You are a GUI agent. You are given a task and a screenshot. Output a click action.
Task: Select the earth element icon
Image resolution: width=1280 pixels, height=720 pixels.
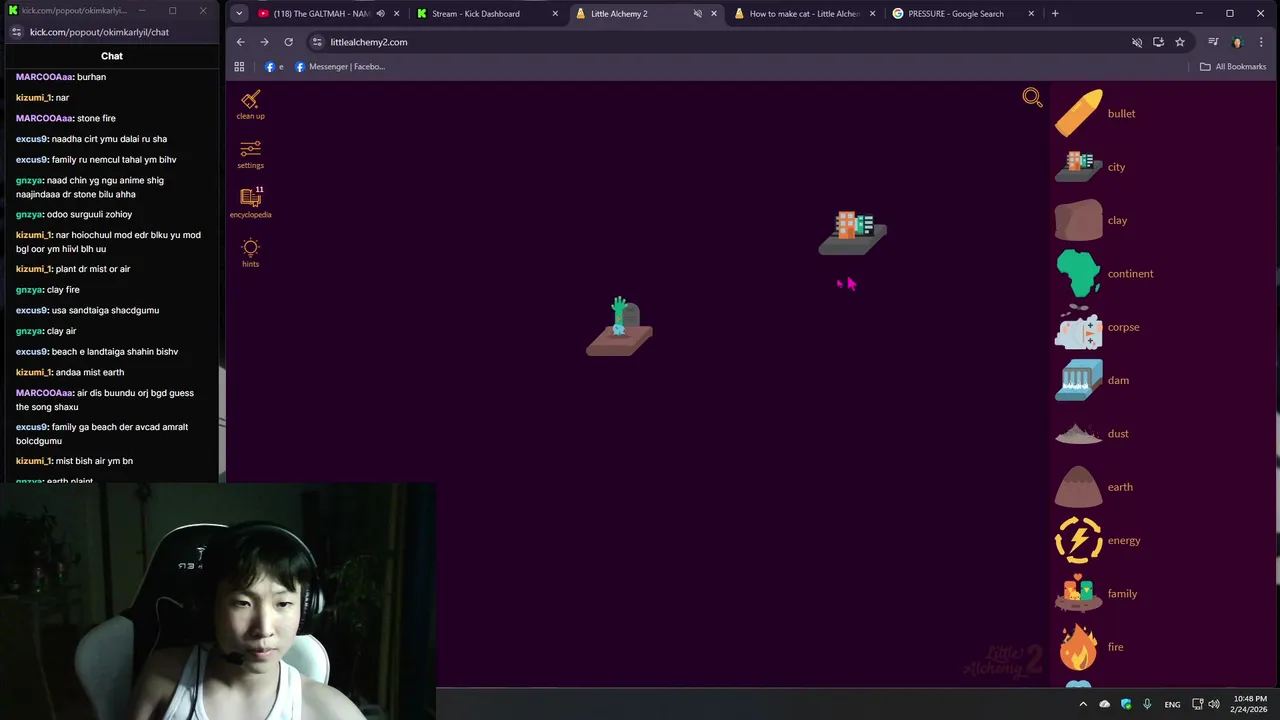pos(1078,487)
